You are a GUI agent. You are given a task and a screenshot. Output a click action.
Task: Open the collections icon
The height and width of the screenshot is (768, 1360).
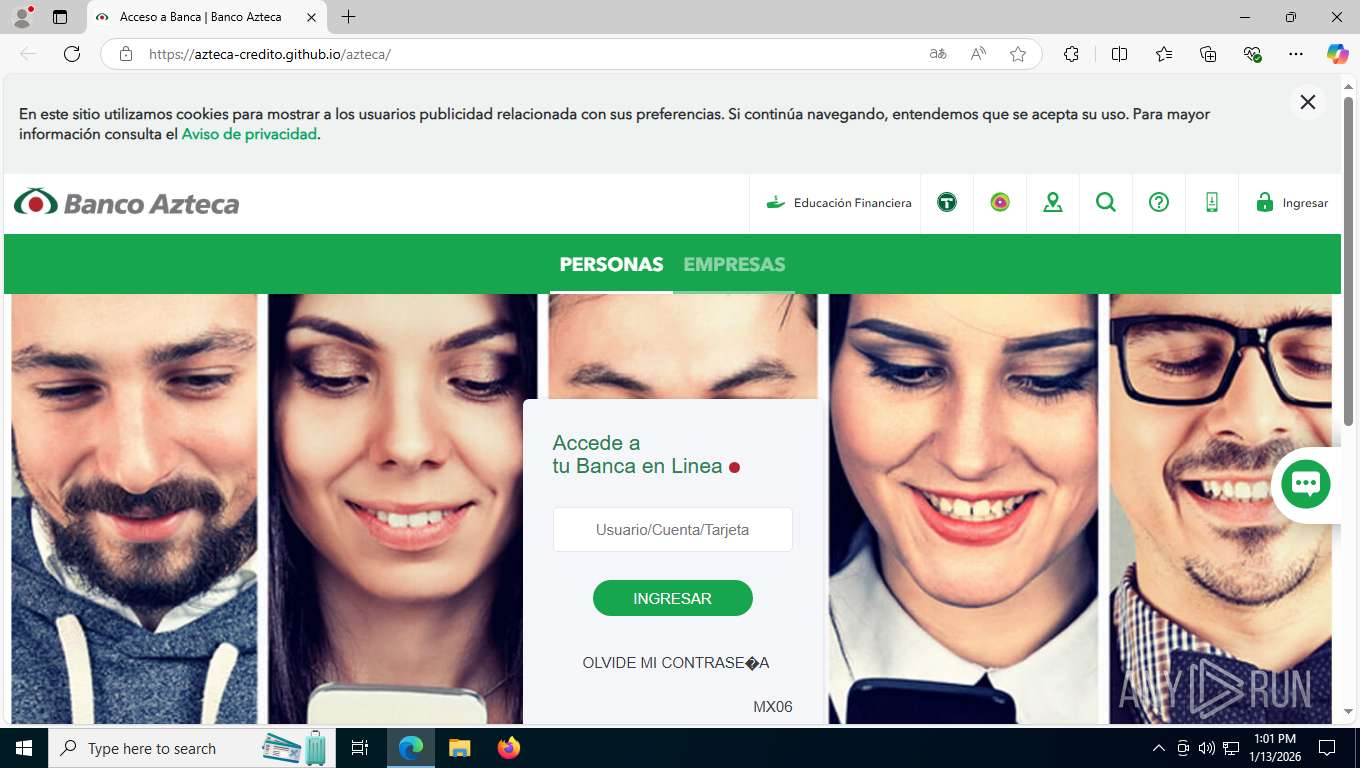tap(1208, 54)
